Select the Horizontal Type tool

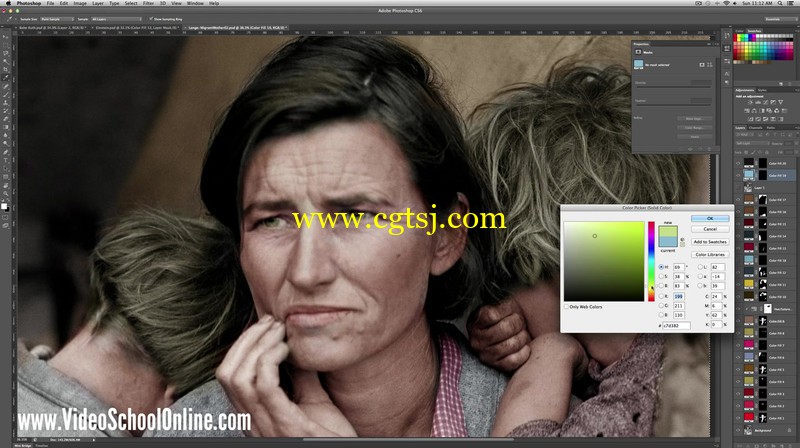pos(6,160)
